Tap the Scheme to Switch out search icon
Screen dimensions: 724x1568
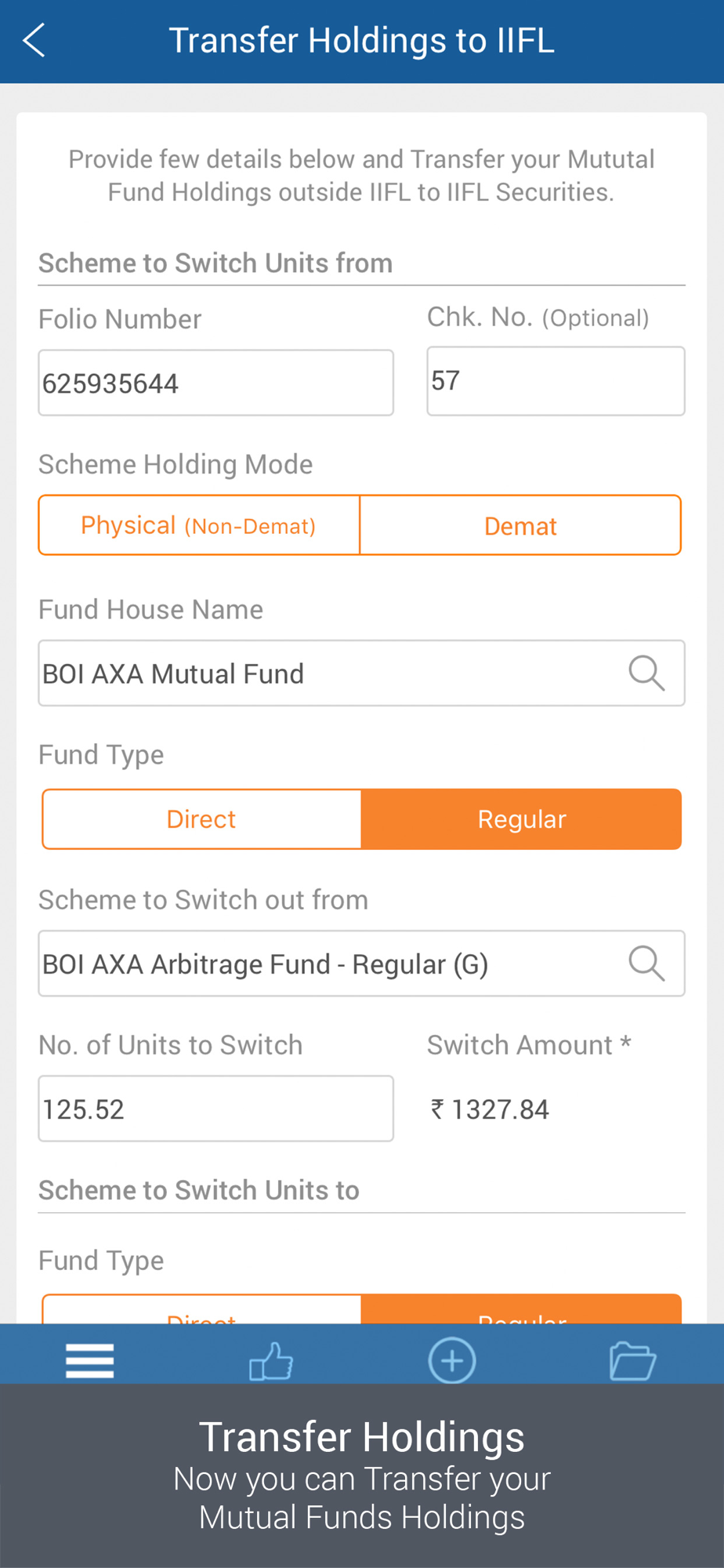(x=646, y=964)
